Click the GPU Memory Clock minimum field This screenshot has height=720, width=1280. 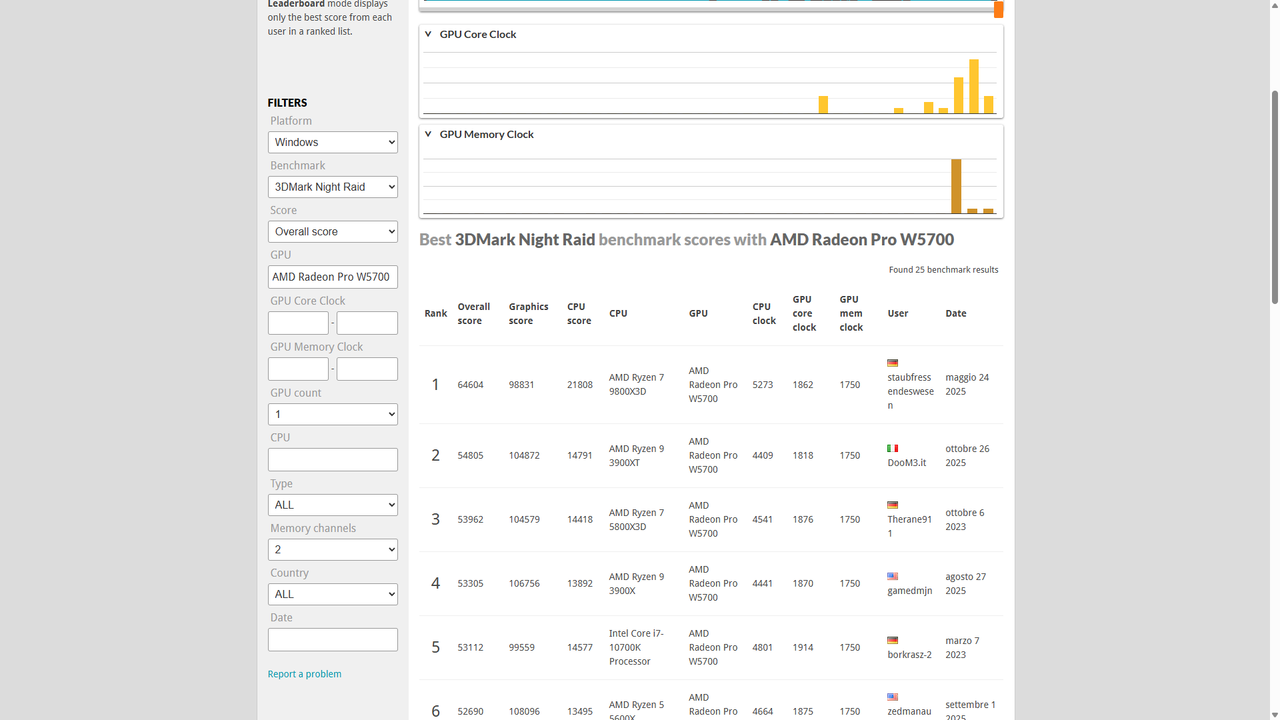tap(298, 369)
